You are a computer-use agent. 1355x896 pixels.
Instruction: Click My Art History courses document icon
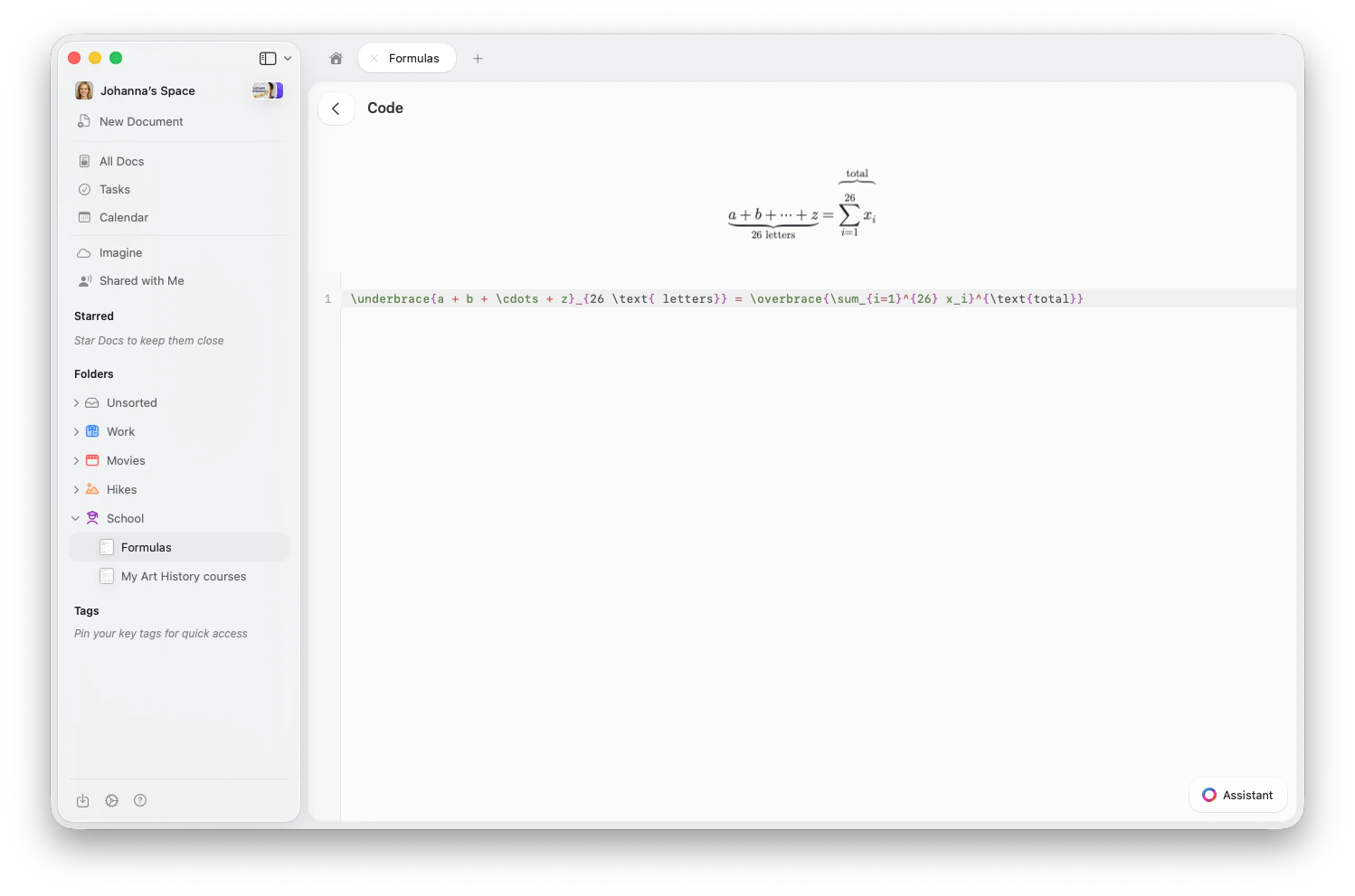pos(107,576)
